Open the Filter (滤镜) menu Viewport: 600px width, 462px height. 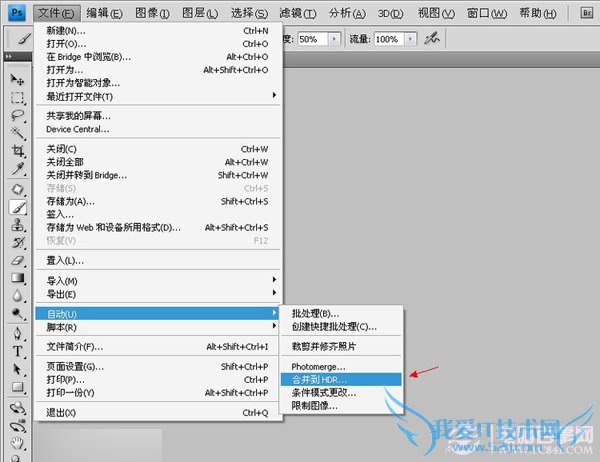coord(298,13)
